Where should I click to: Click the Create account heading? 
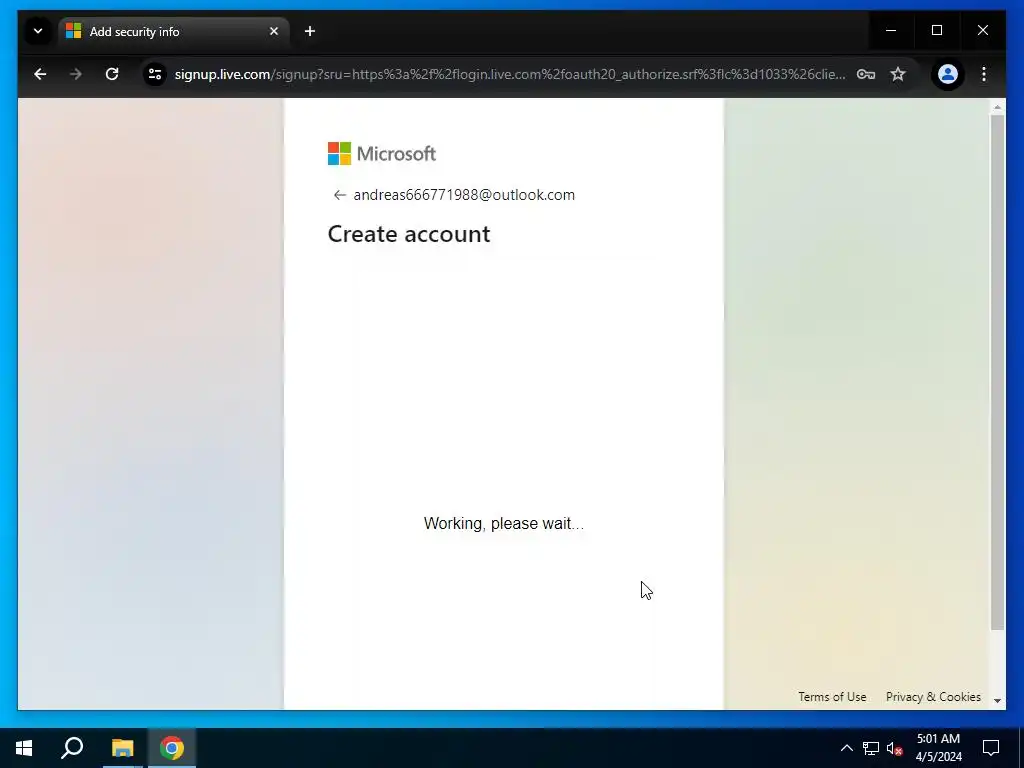[409, 234]
